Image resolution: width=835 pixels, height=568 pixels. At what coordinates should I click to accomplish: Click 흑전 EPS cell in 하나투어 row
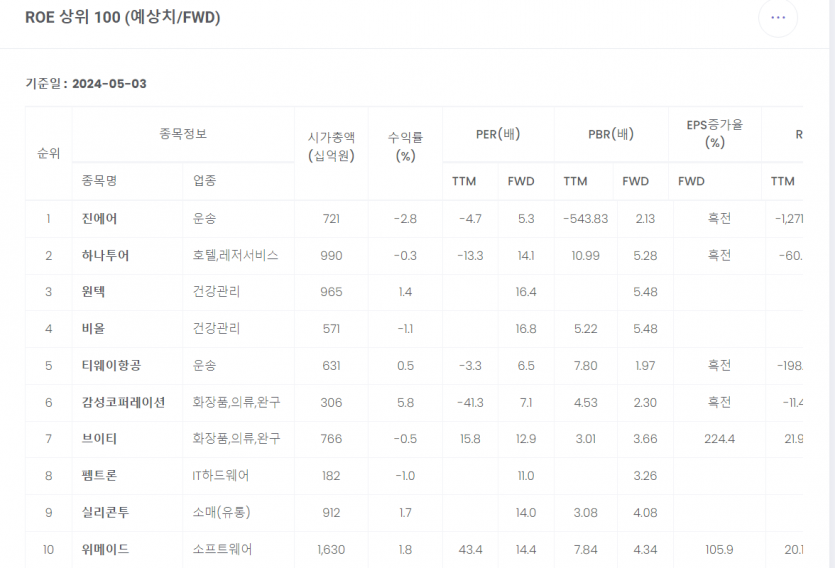coord(719,256)
